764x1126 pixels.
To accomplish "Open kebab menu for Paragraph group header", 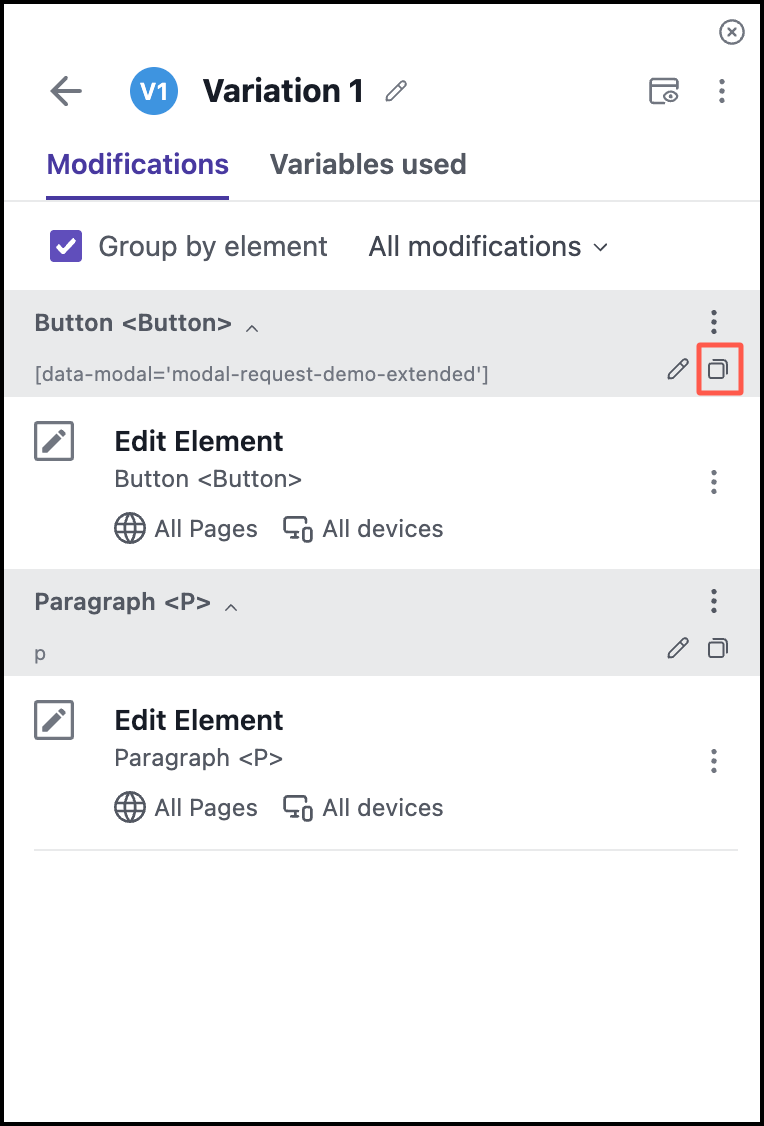I will tap(713, 601).
